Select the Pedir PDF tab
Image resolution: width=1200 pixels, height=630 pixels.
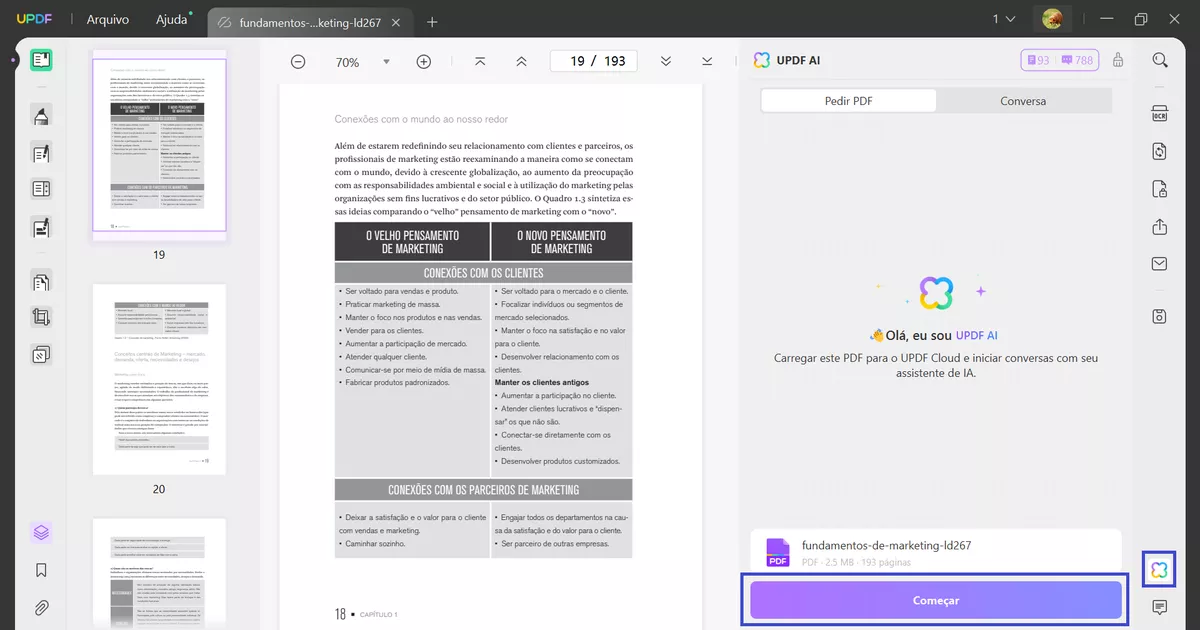click(x=848, y=101)
